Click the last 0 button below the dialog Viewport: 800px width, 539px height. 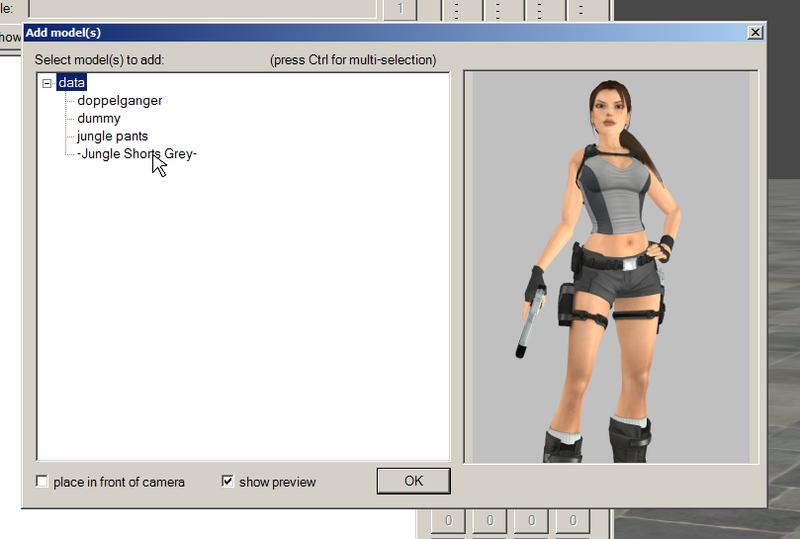coord(573,520)
